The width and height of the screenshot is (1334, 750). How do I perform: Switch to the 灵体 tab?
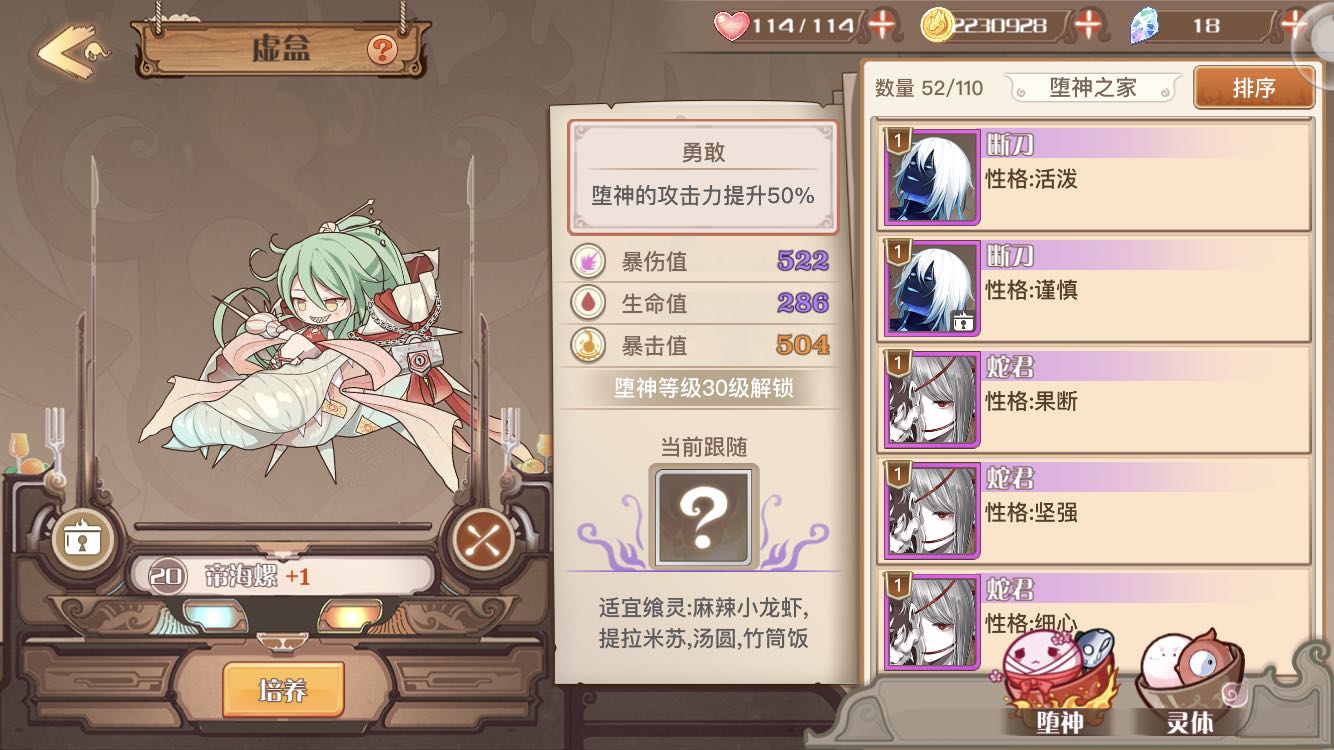click(1192, 682)
